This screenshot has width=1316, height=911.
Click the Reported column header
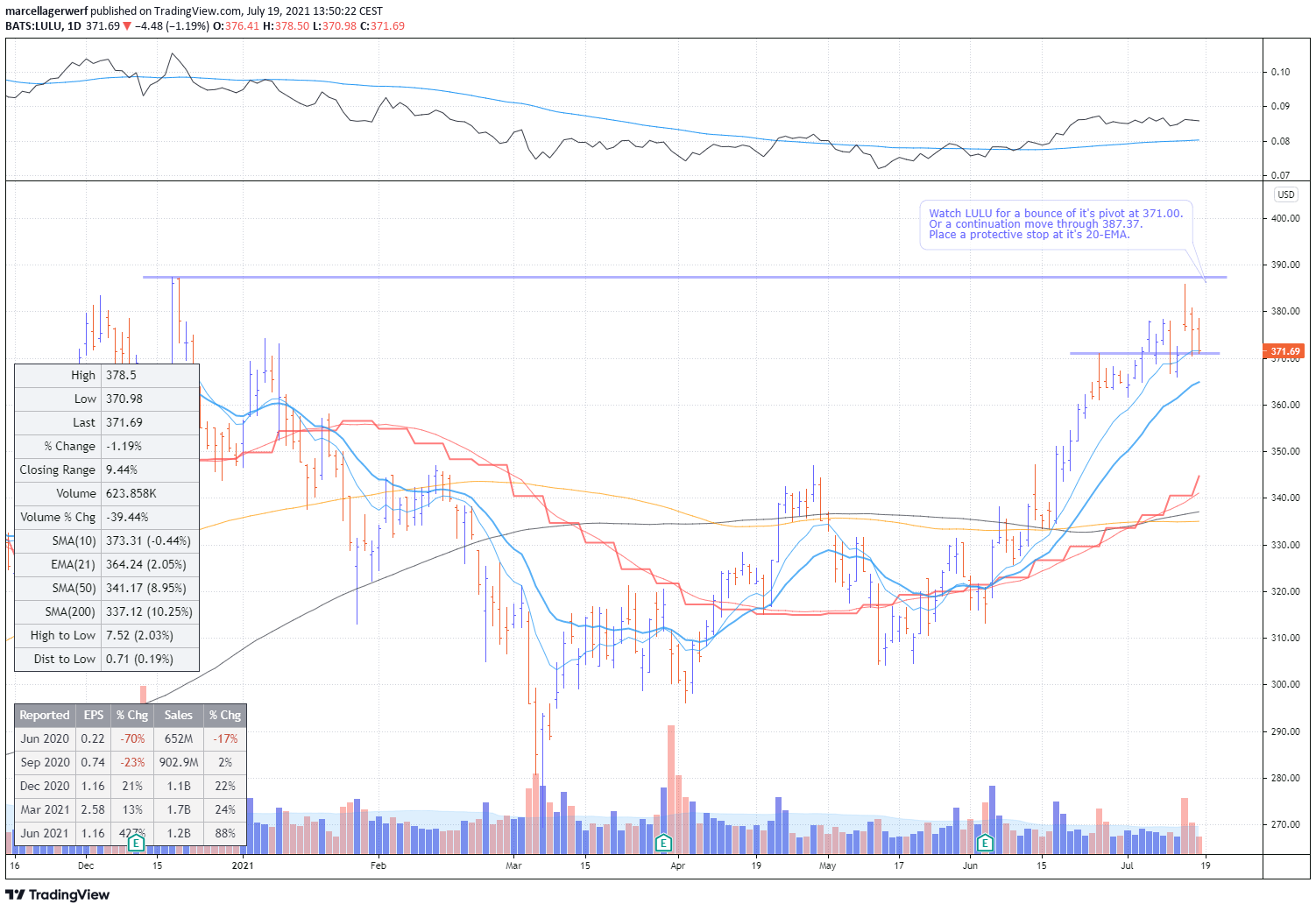[x=45, y=715]
